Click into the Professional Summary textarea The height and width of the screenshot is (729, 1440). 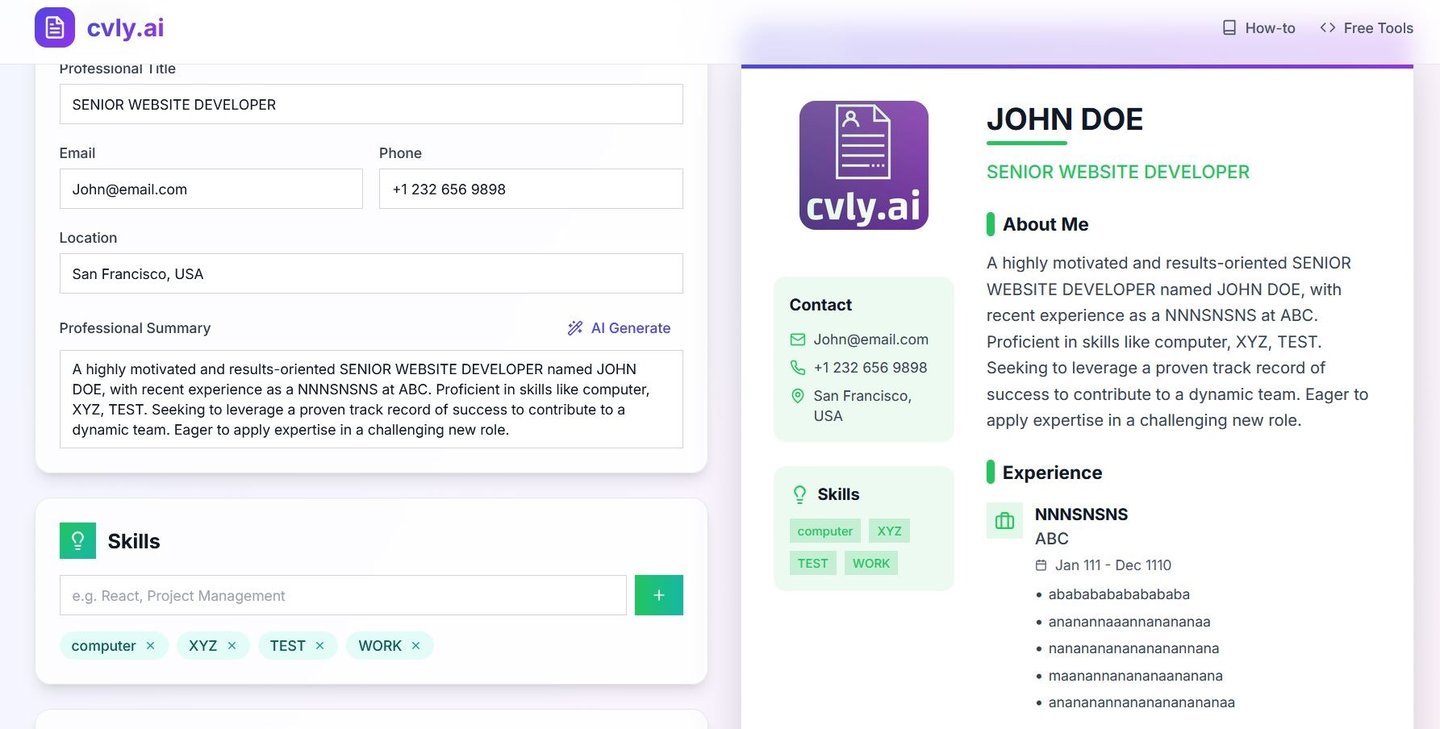(371, 399)
